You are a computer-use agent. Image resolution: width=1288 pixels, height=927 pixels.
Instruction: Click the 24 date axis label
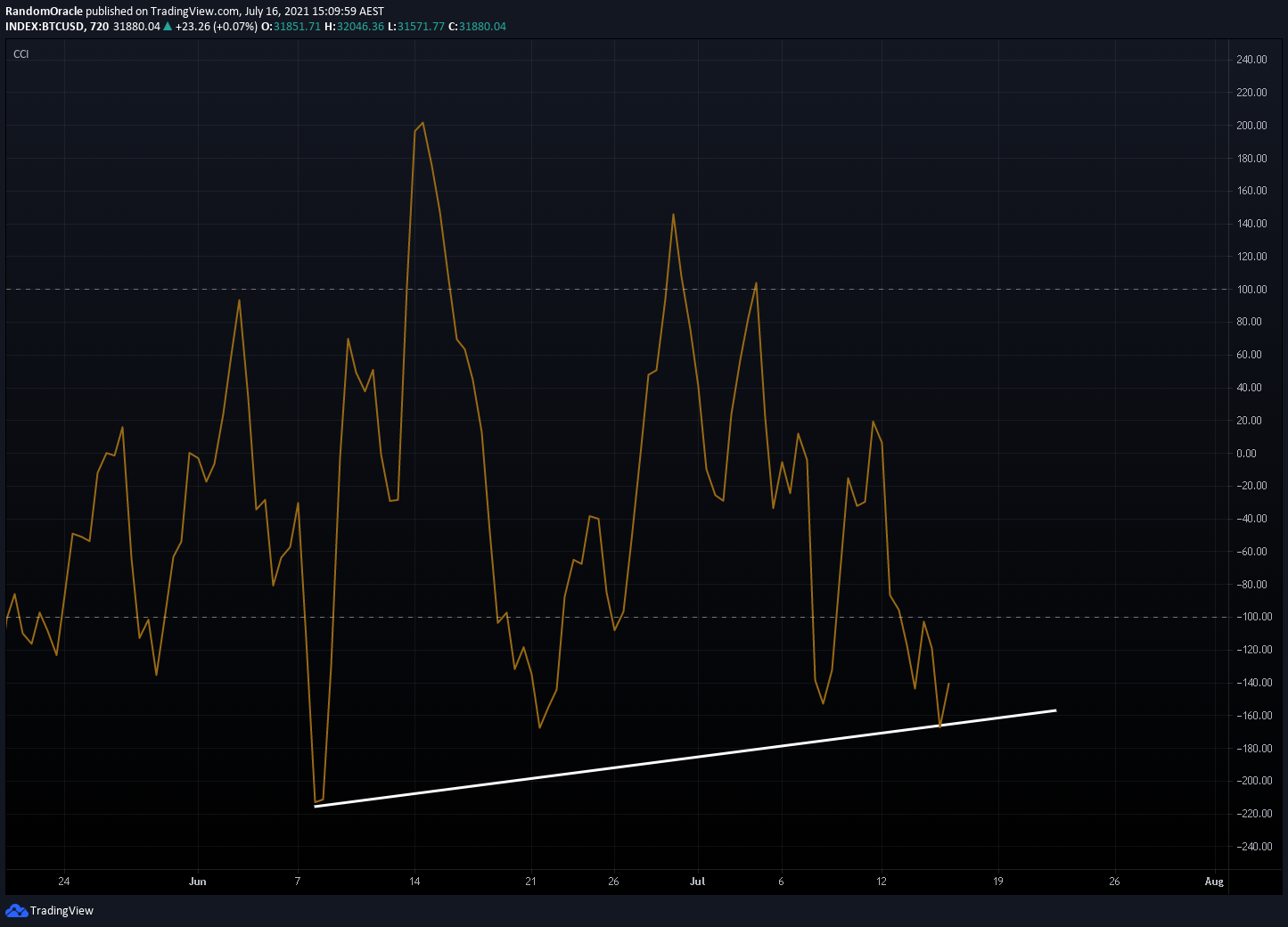[63, 882]
